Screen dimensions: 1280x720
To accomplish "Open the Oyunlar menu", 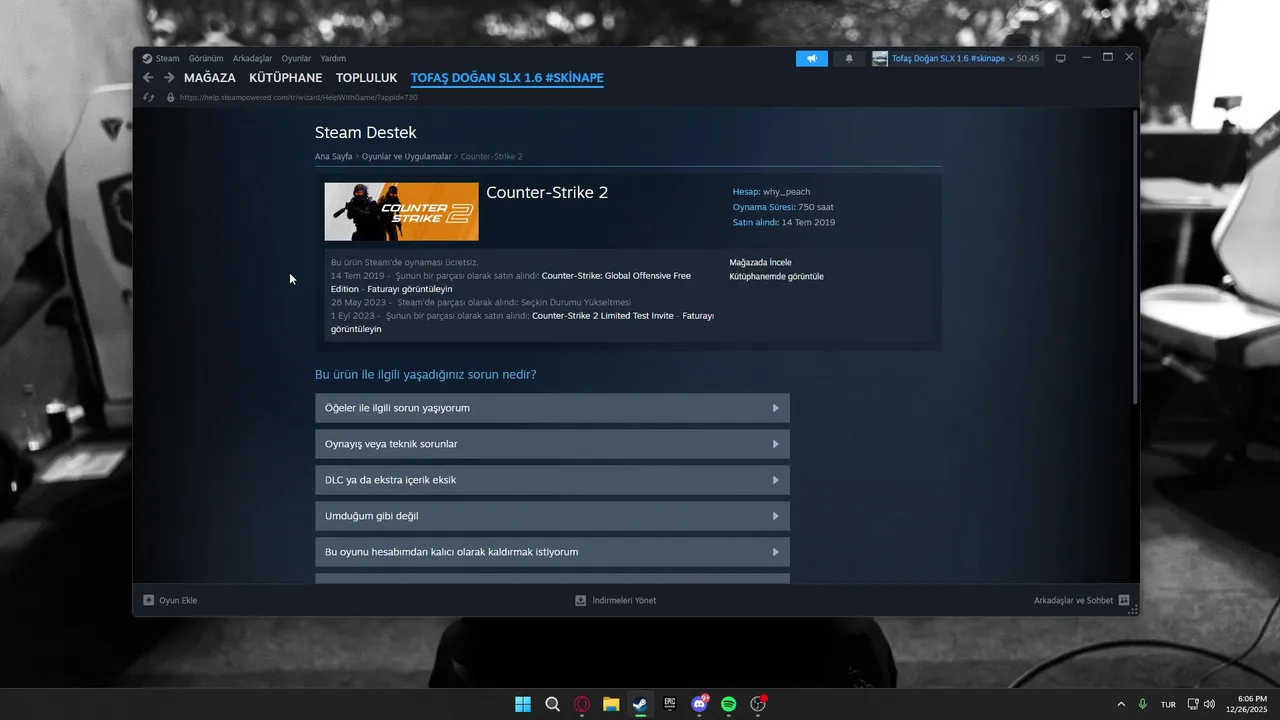I will pos(296,58).
